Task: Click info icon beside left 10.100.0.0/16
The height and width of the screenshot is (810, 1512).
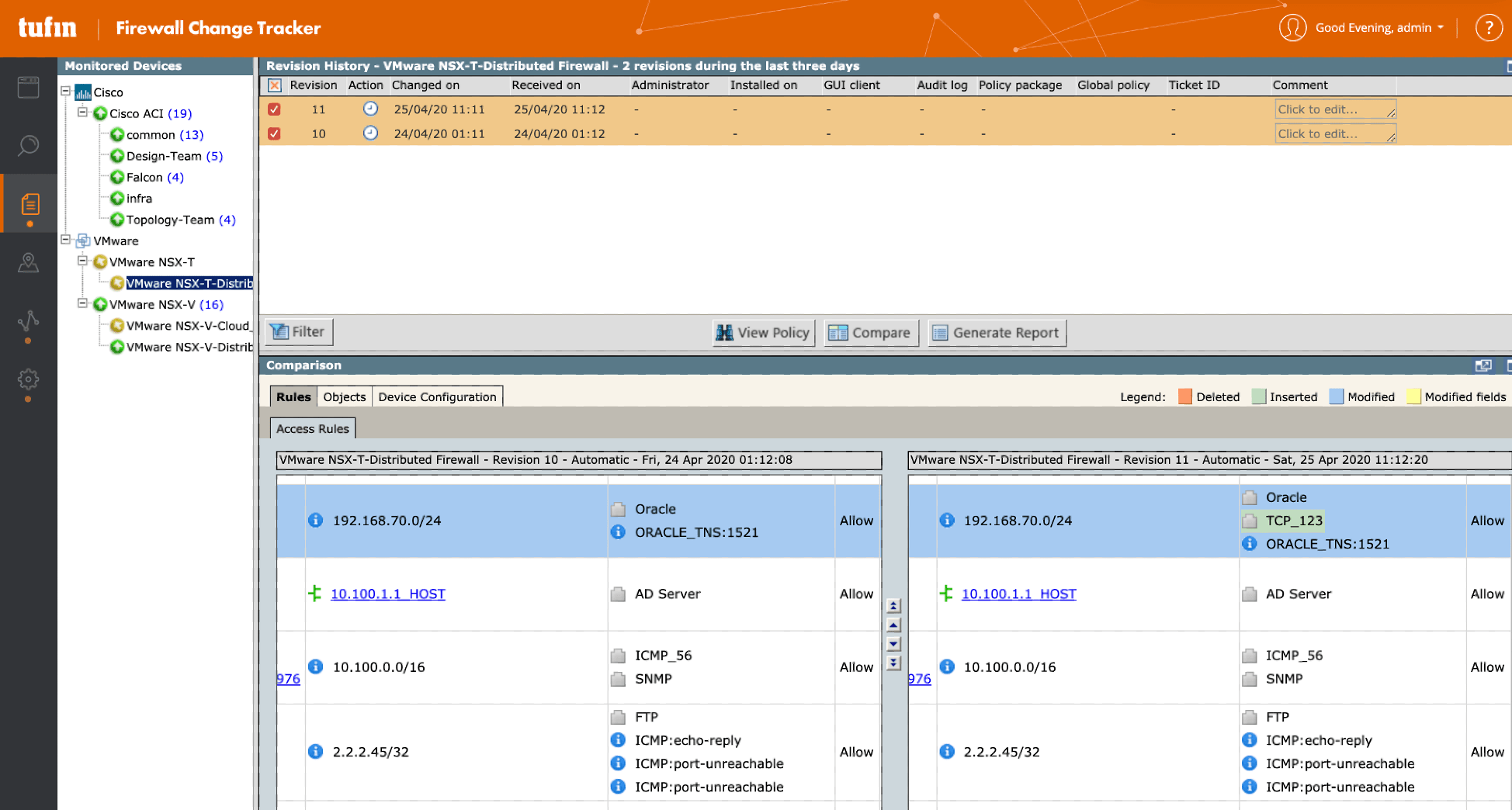Action: coord(315,666)
